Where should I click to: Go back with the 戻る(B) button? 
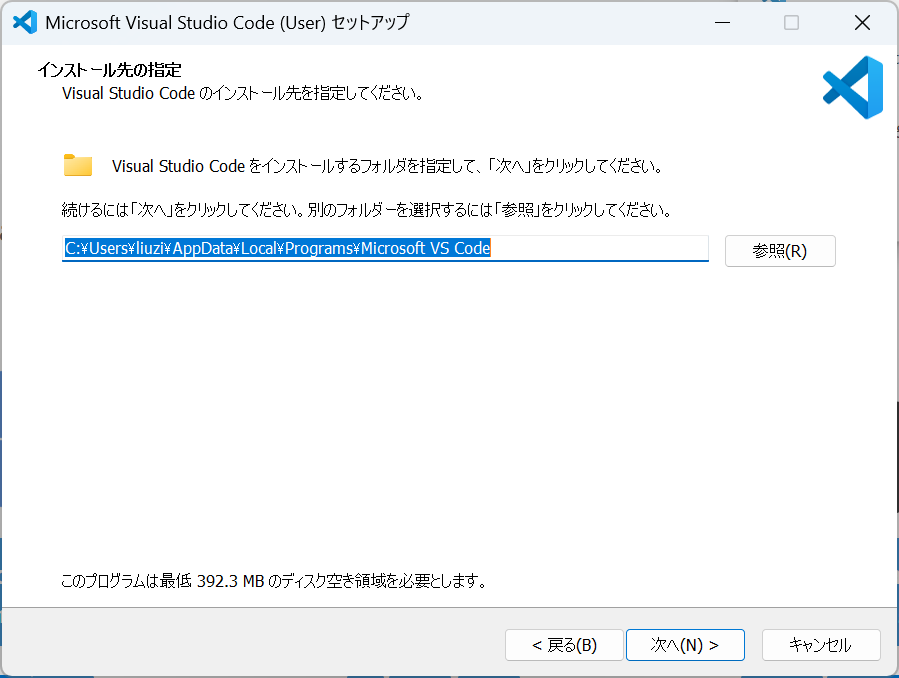click(x=564, y=645)
